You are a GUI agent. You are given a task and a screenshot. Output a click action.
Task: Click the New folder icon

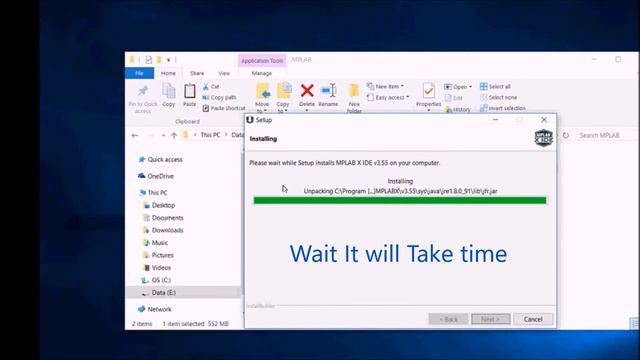tap(354, 91)
